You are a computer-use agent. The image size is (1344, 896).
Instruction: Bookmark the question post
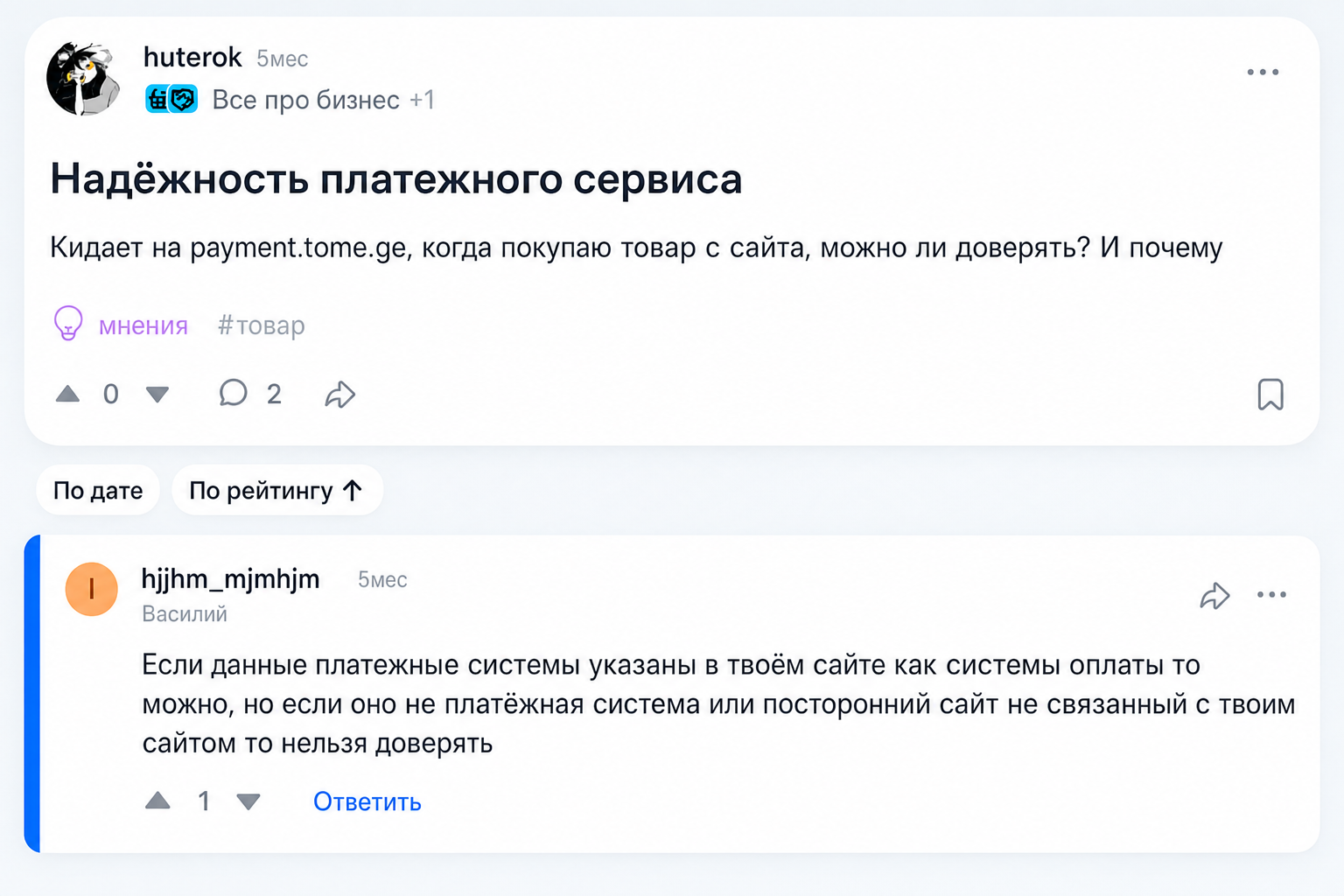click(1270, 395)
